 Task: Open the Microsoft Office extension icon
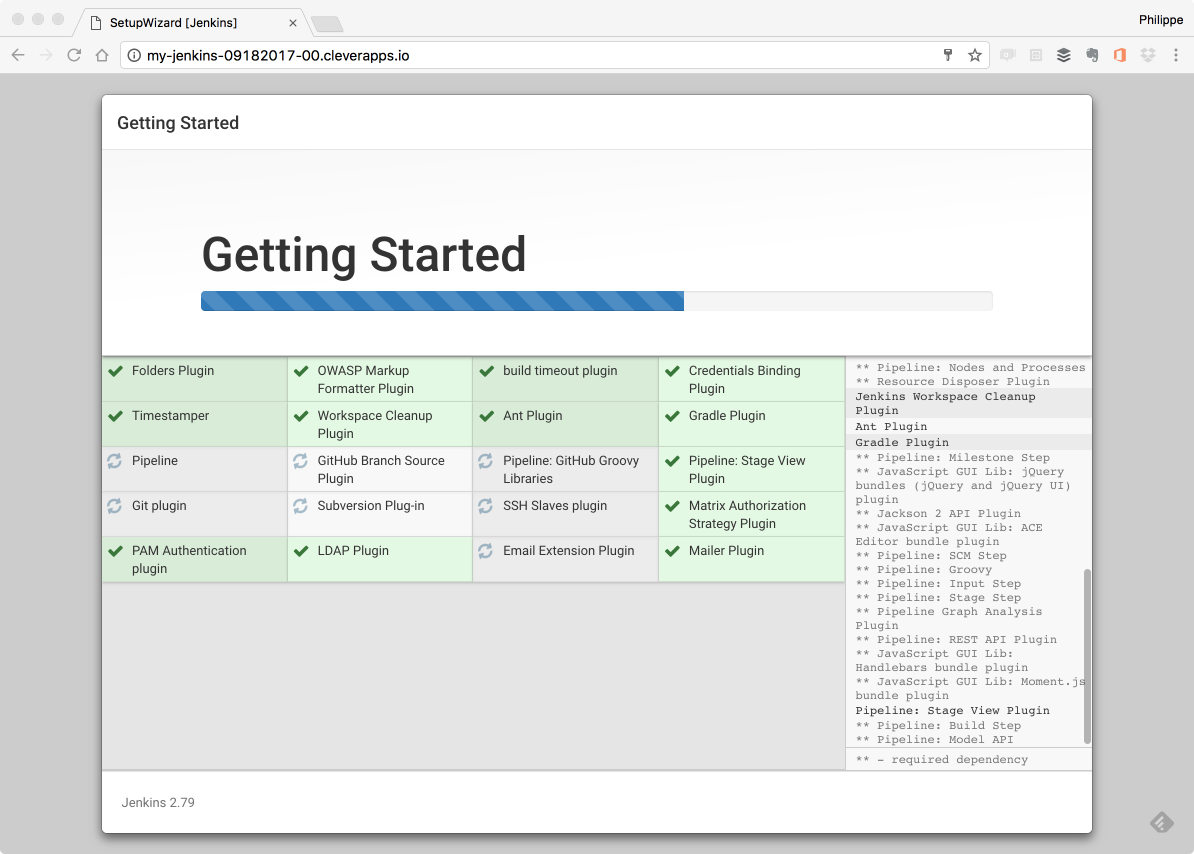(1119, 55)
